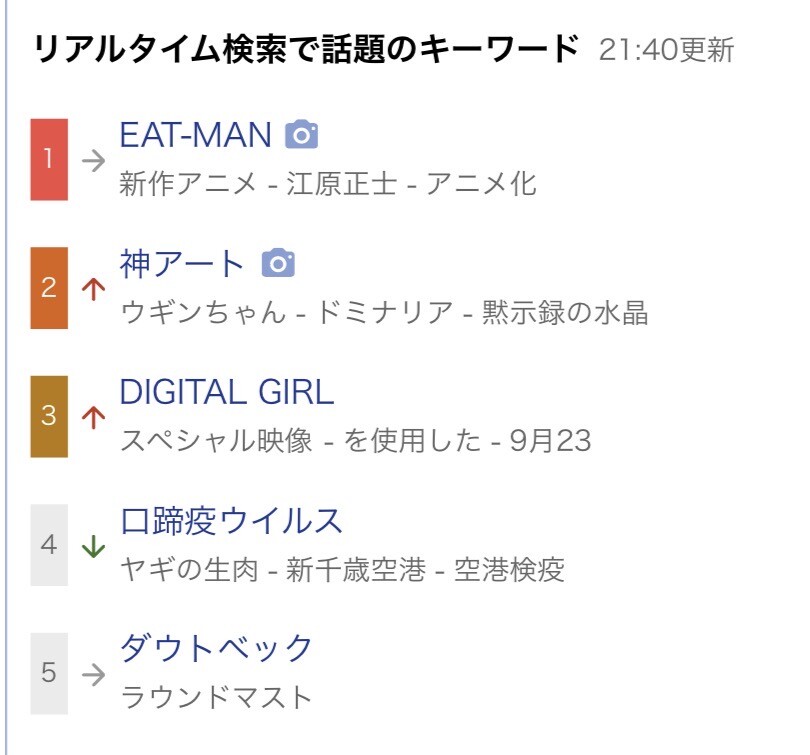The image size is (810, 755).
Task: Select the orange rank 2 badge
Action: click(x=49, y=288)
